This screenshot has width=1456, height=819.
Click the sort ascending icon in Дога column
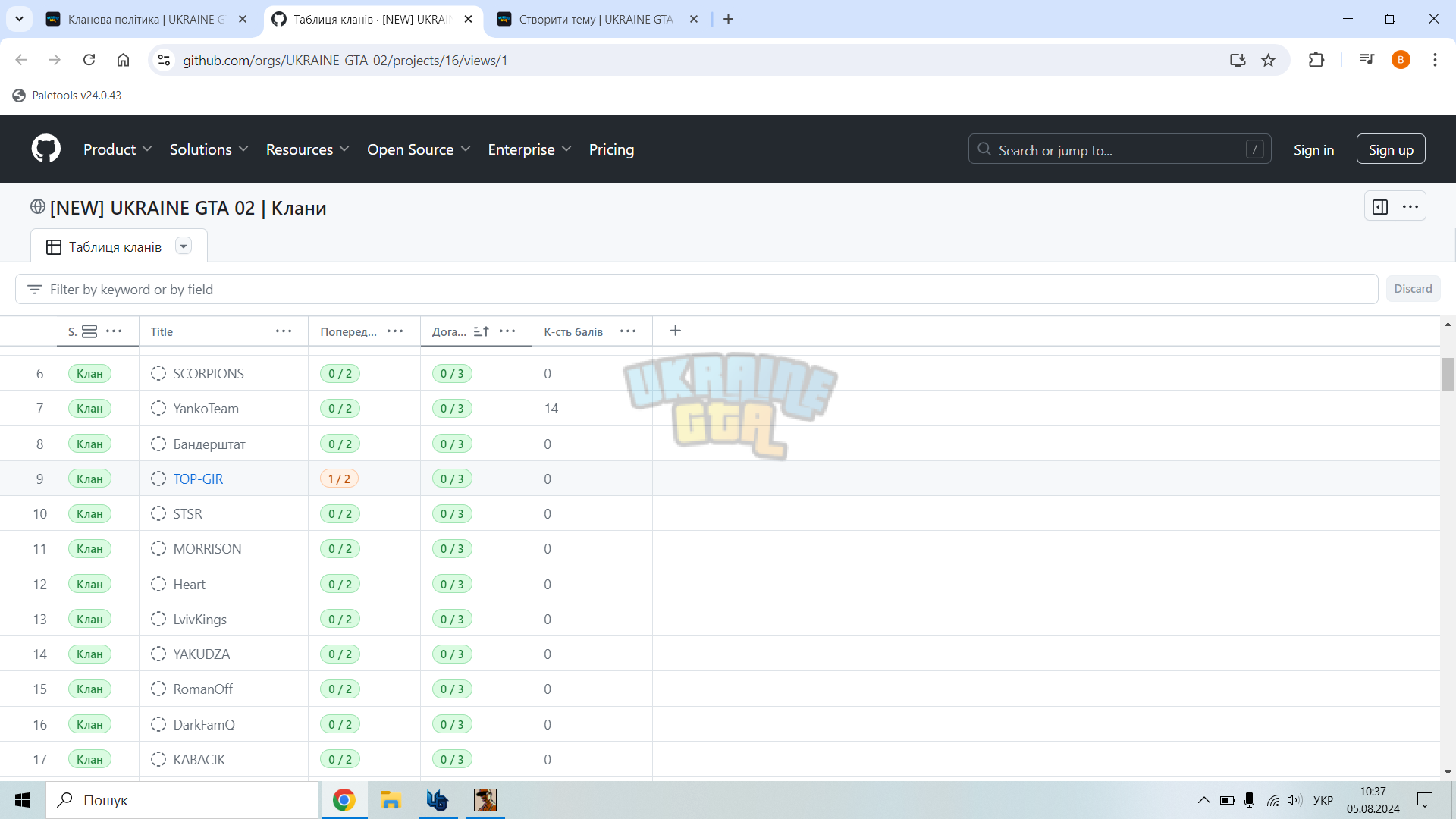pyautogui.click(x=482, y=331)
